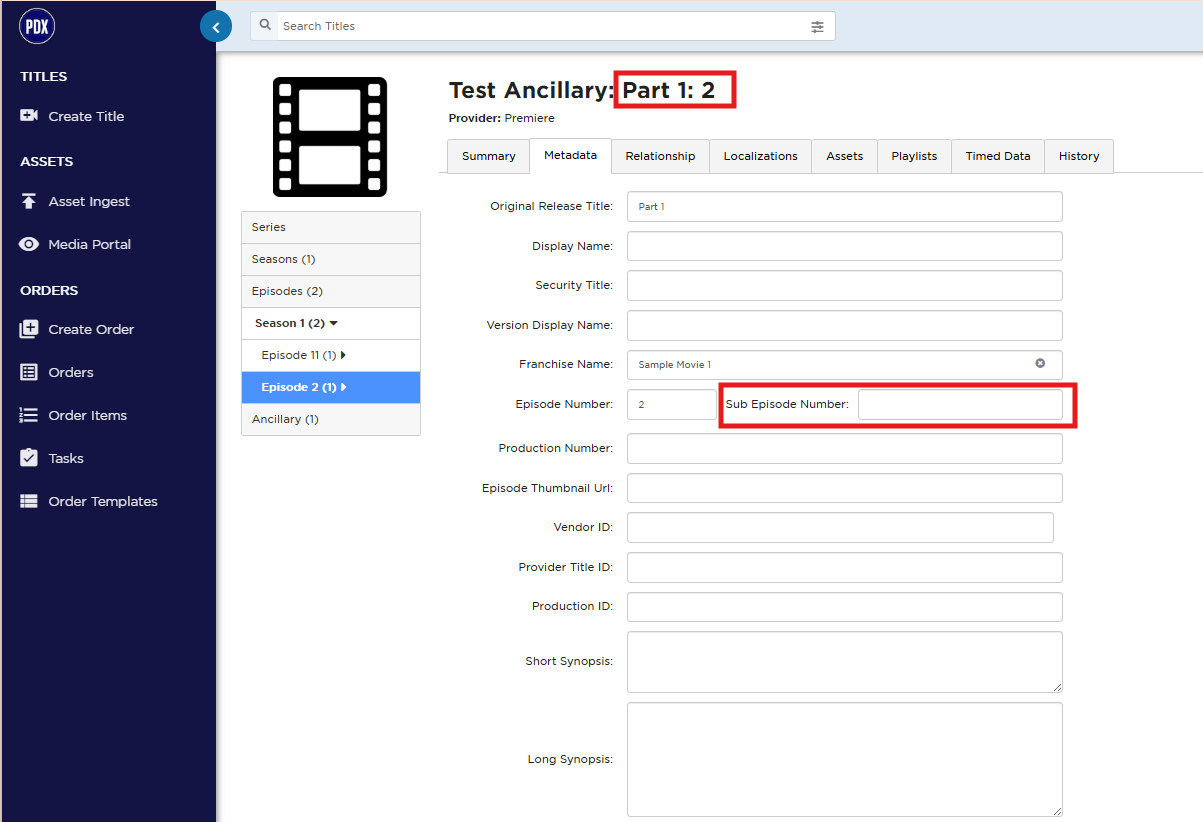View the History tab
The height and width of the screenshot is (822, 1203).
1079,156
